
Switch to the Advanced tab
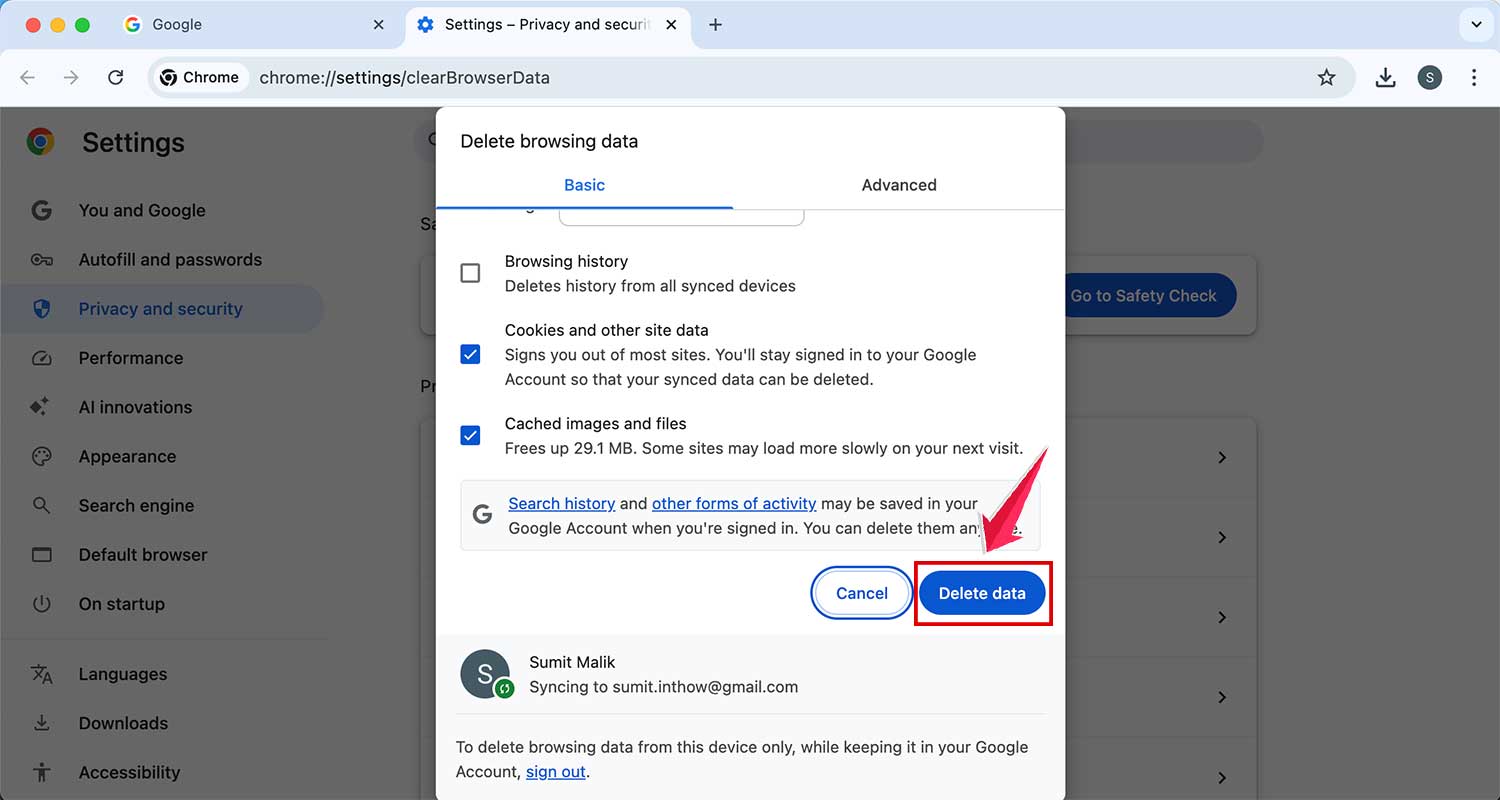(x=898, y=185)
